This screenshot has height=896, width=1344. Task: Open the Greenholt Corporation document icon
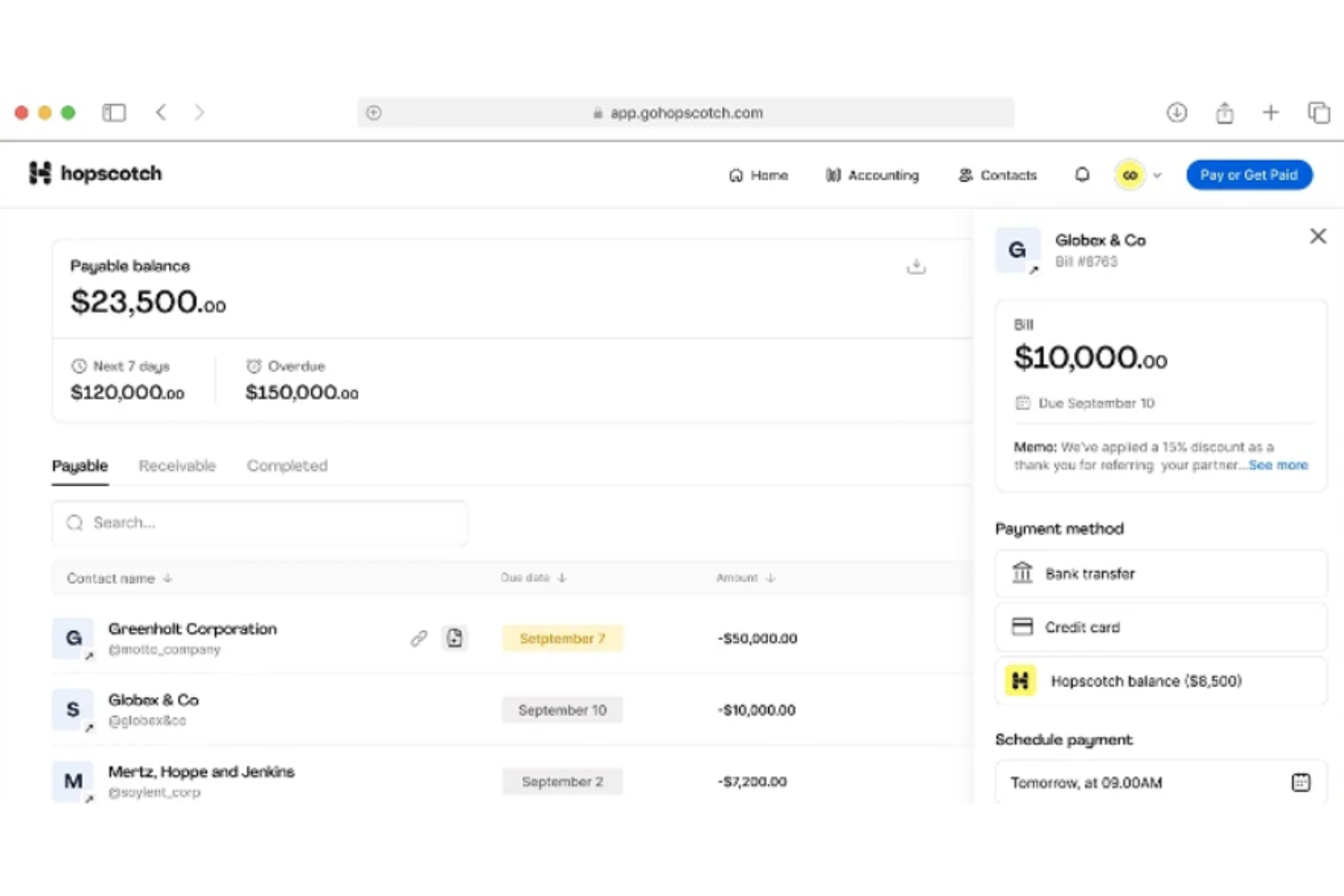coord(454,638)
